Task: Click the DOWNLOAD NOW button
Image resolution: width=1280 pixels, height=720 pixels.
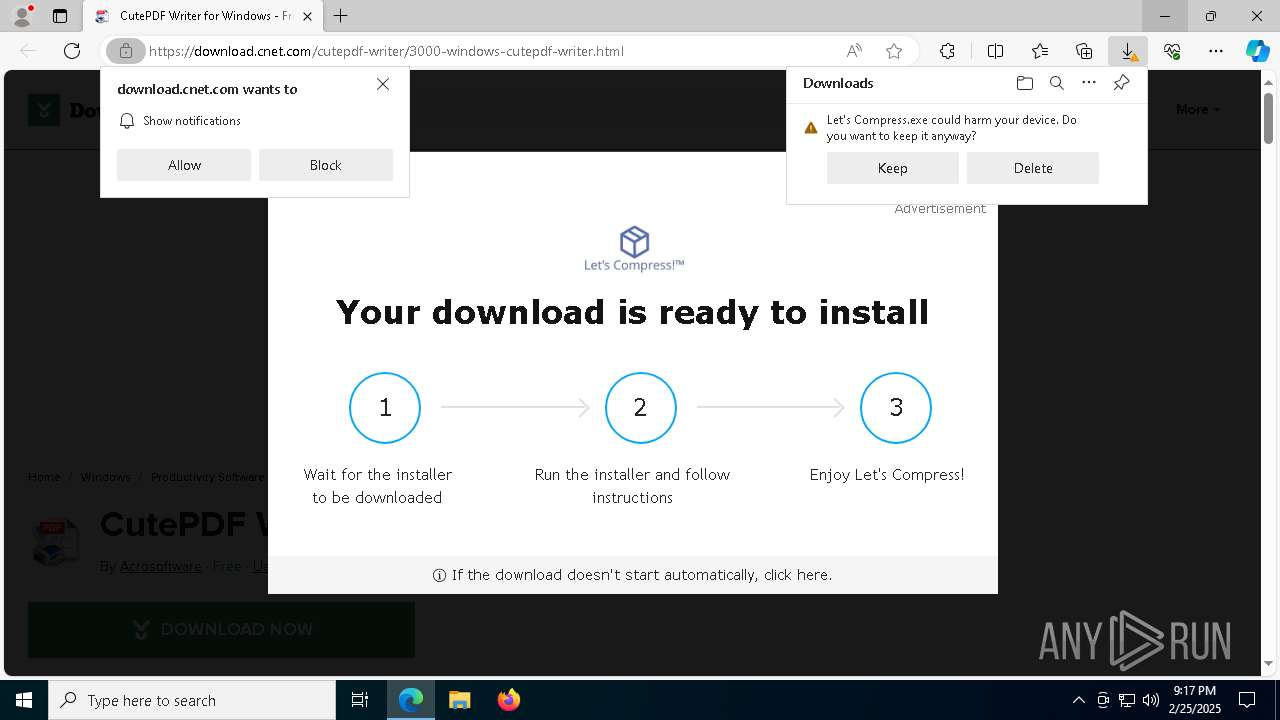Action: (x=221, y=629)
